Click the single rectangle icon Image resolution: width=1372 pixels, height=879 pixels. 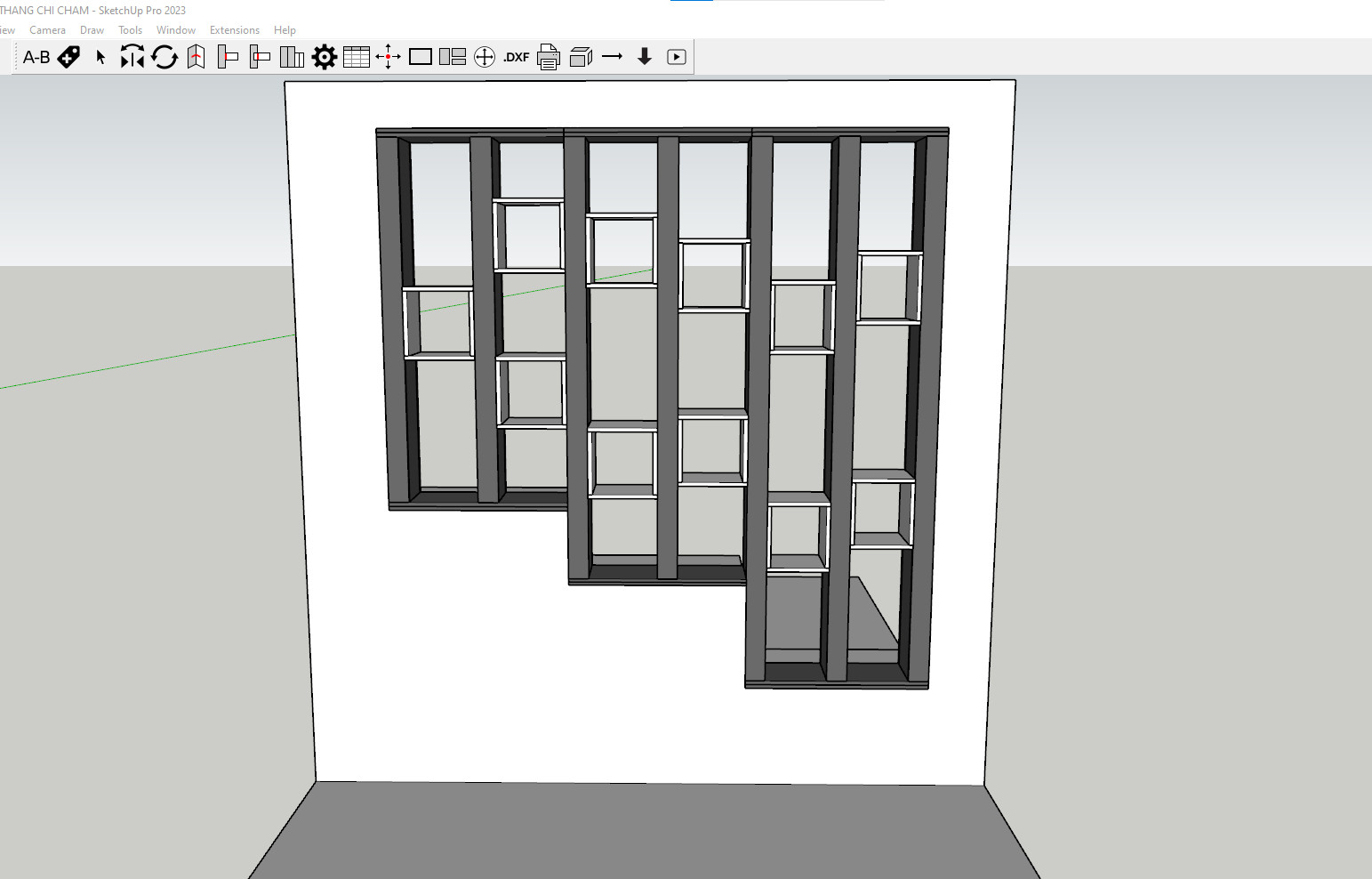(421, 57)
